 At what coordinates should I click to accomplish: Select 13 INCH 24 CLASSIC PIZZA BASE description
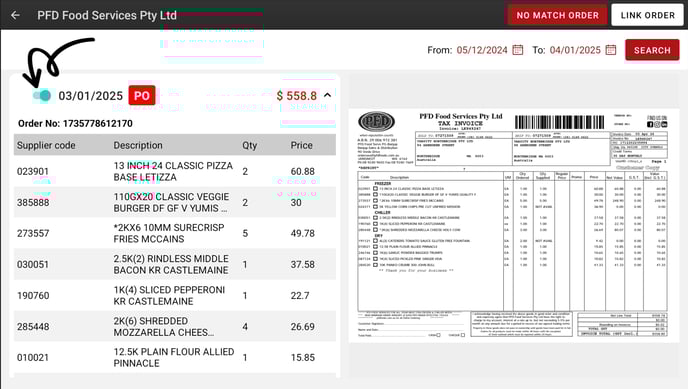tap(173, 171)
